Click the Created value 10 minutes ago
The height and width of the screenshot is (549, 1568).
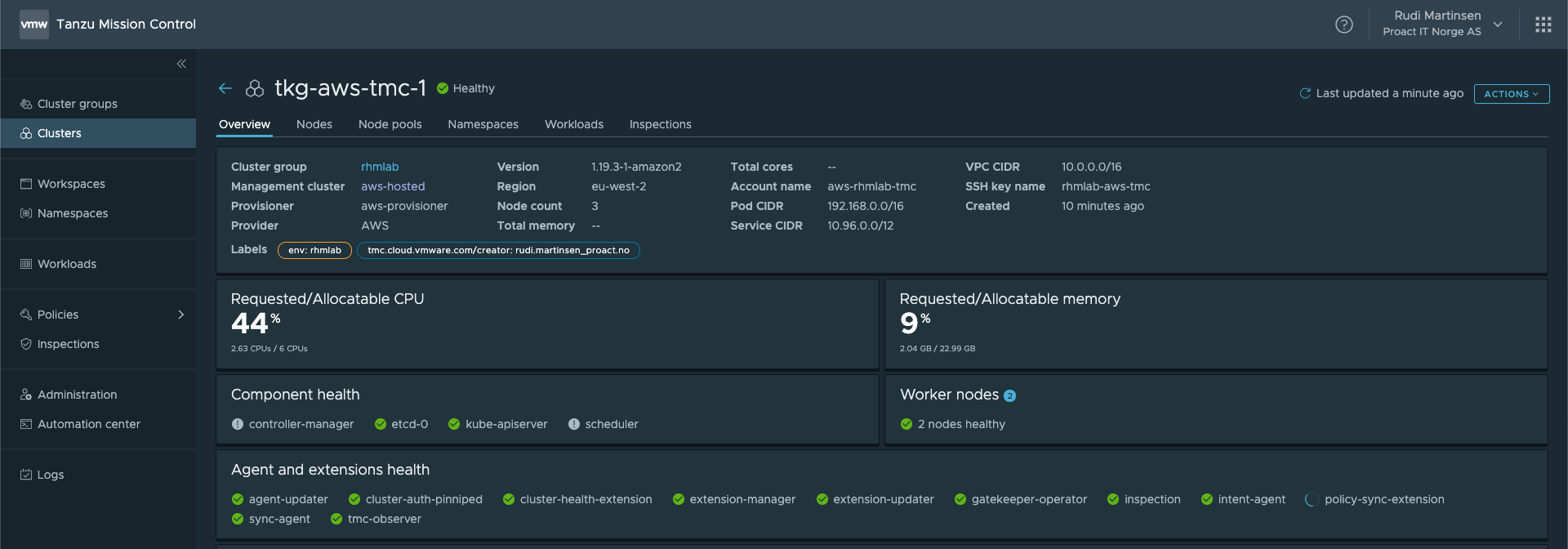(x=1102, y=206)
